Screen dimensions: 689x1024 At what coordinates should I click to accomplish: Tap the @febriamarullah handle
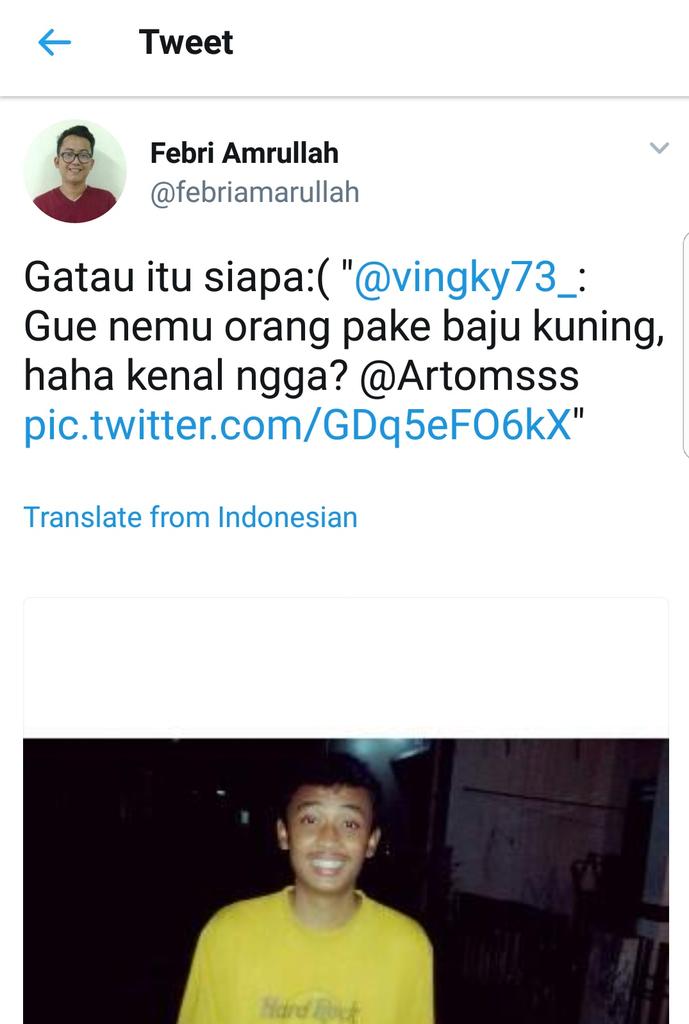click(x=255, y=193)
